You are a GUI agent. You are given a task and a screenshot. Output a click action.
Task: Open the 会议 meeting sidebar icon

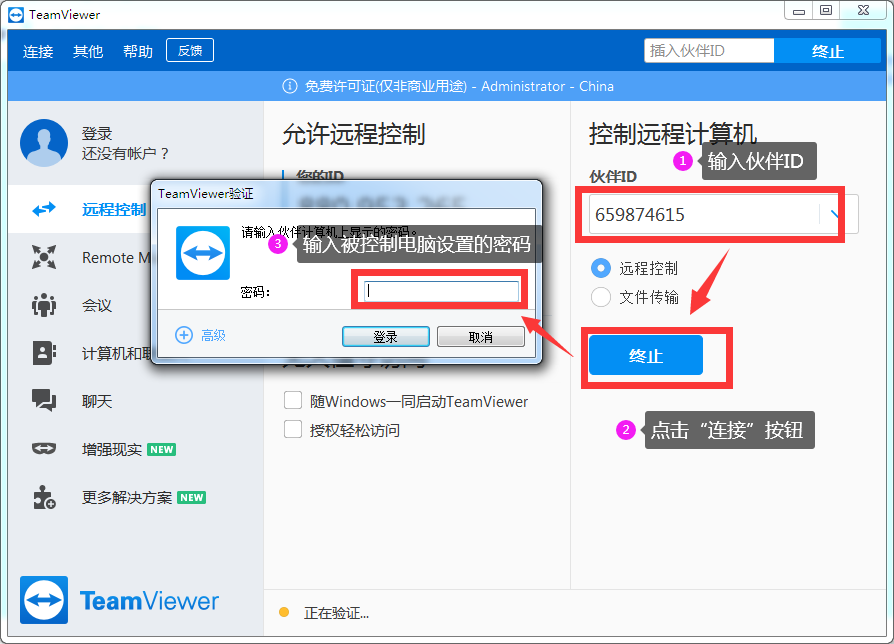coord(44,305)
